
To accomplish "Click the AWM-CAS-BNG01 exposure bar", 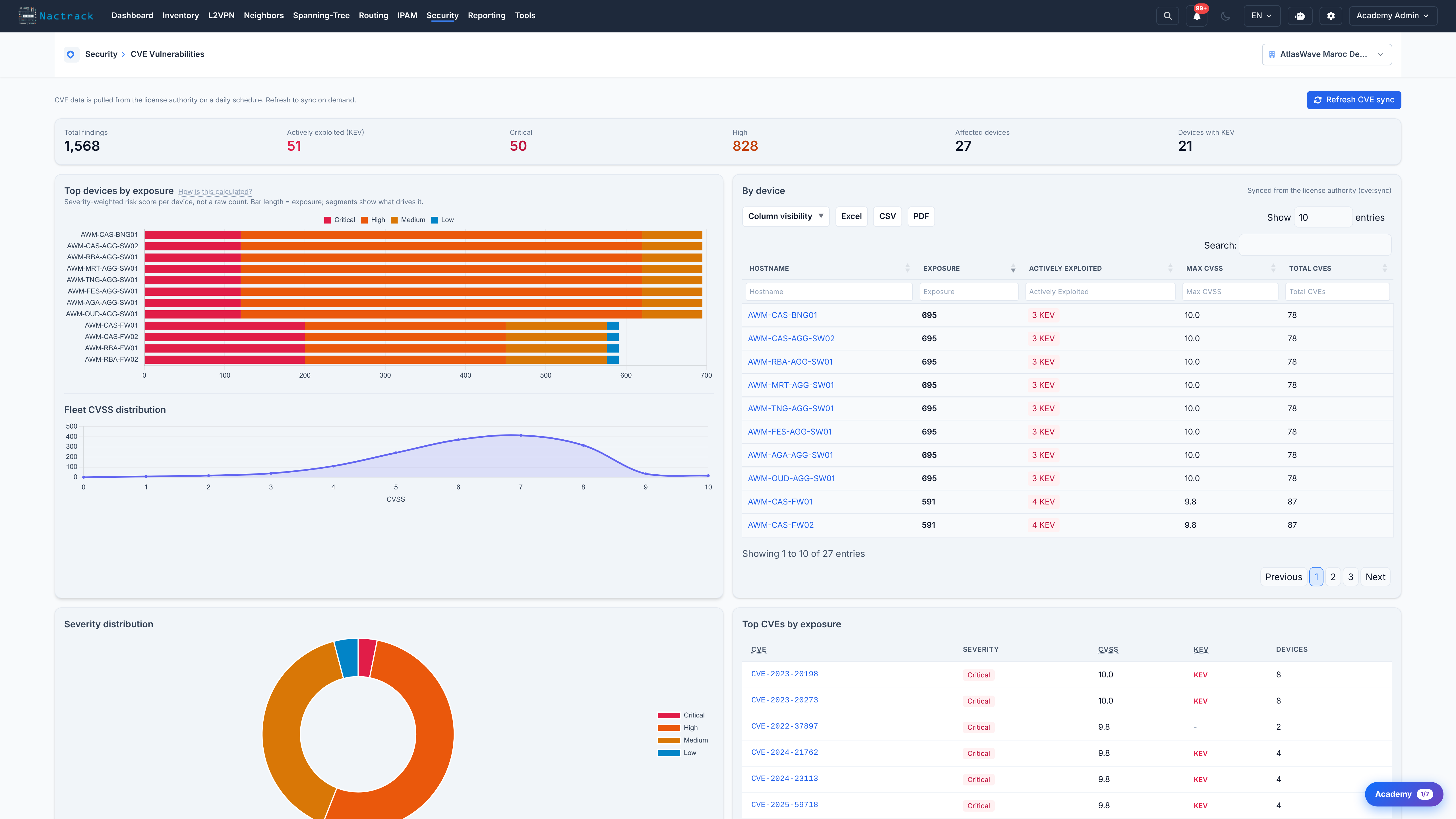I will coord(423,235).
